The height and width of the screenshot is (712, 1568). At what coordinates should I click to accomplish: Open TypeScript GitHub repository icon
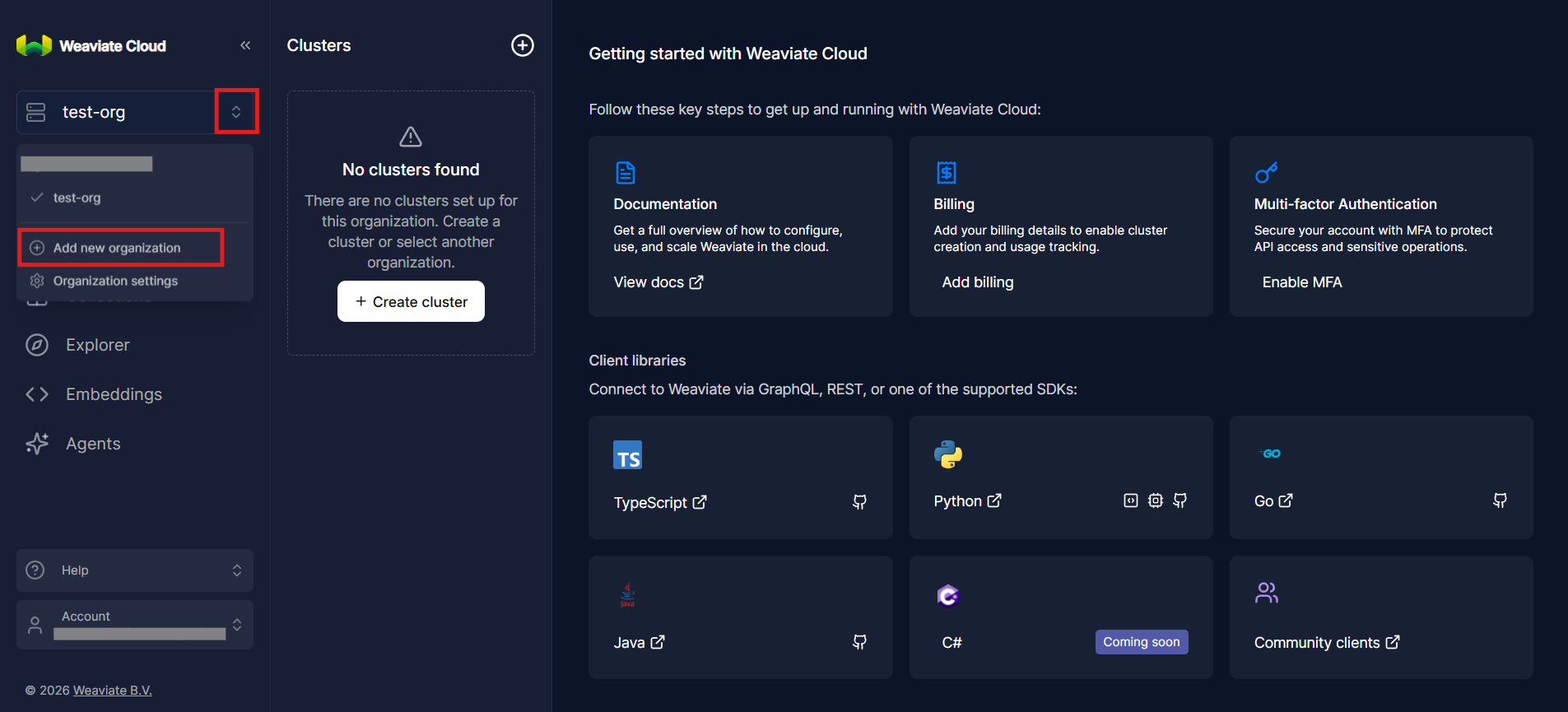(x=859, y=502)
